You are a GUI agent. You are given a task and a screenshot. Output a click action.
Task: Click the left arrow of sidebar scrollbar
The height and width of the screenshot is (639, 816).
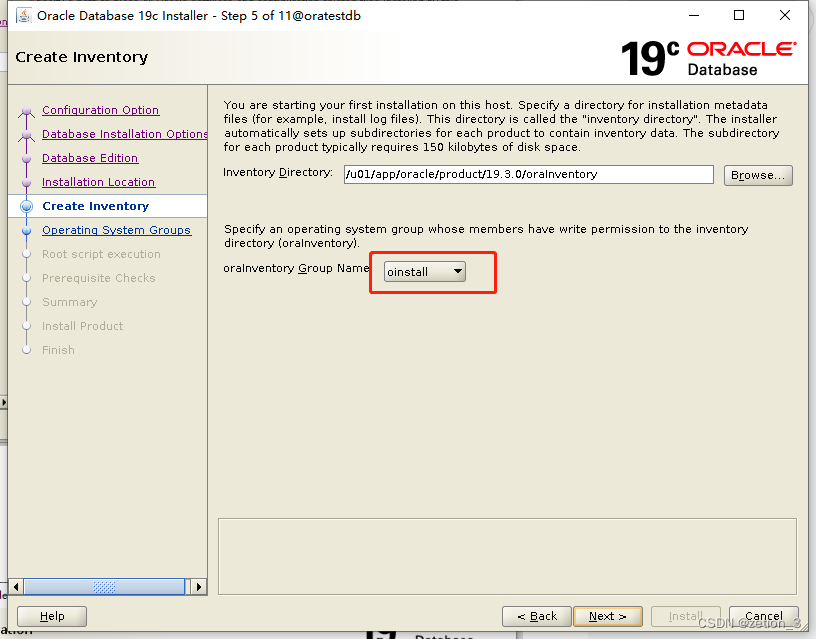(16, 587)
